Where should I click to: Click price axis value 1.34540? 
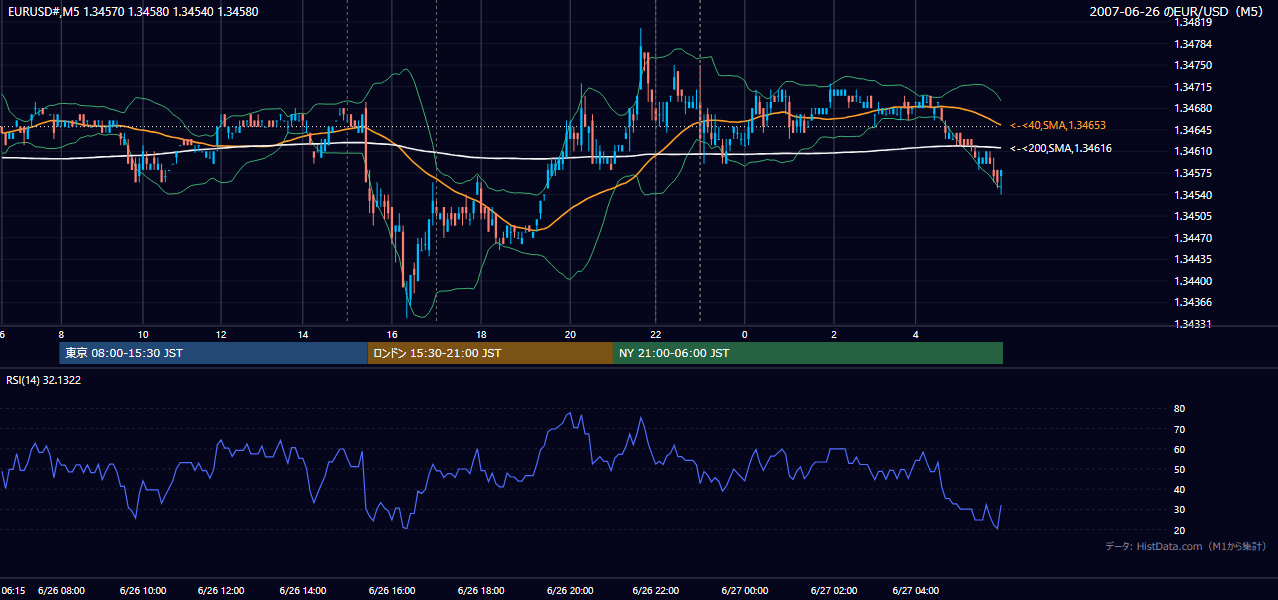[x=1194, y=195]
